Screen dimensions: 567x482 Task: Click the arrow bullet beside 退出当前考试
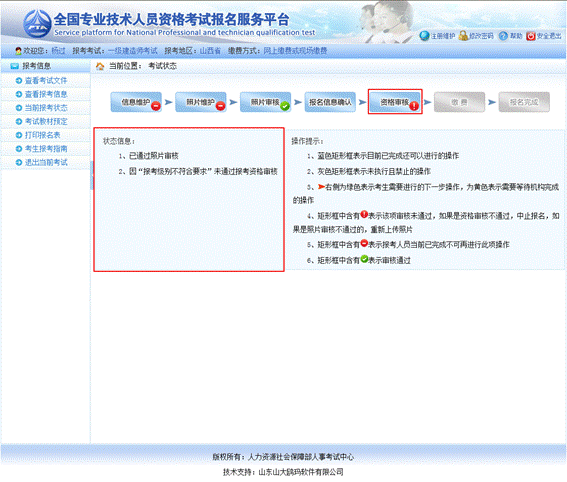(x=19, y=162)
